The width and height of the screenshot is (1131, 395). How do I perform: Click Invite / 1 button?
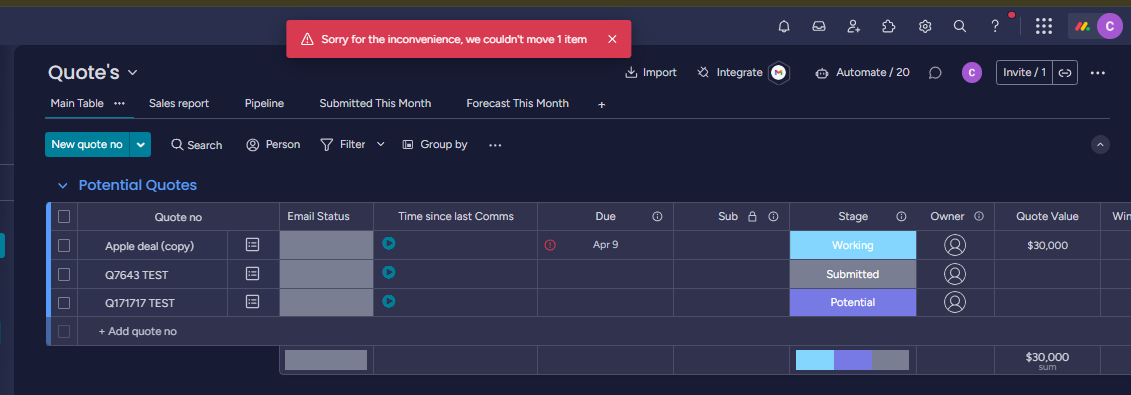pos(1024,73)
